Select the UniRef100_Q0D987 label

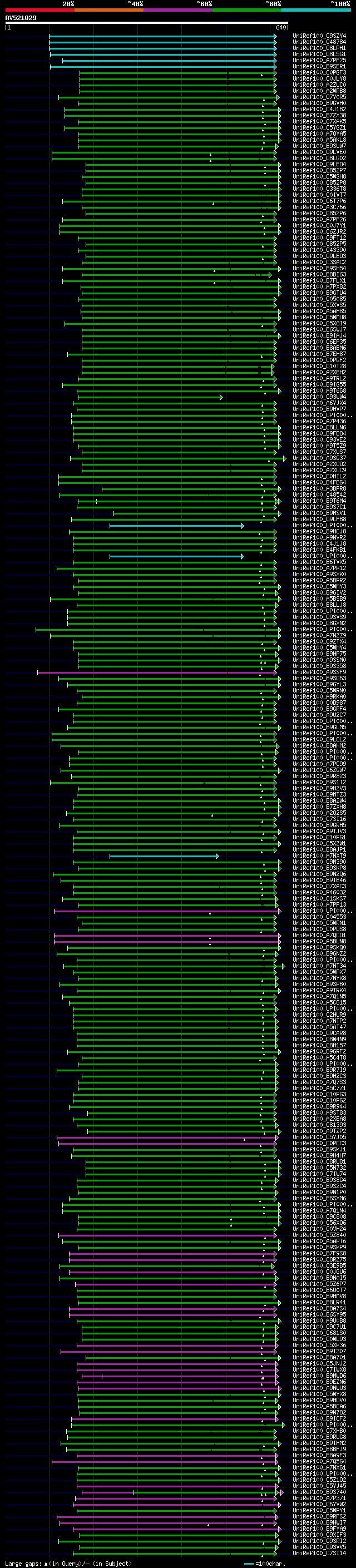[x=319, y=703]
